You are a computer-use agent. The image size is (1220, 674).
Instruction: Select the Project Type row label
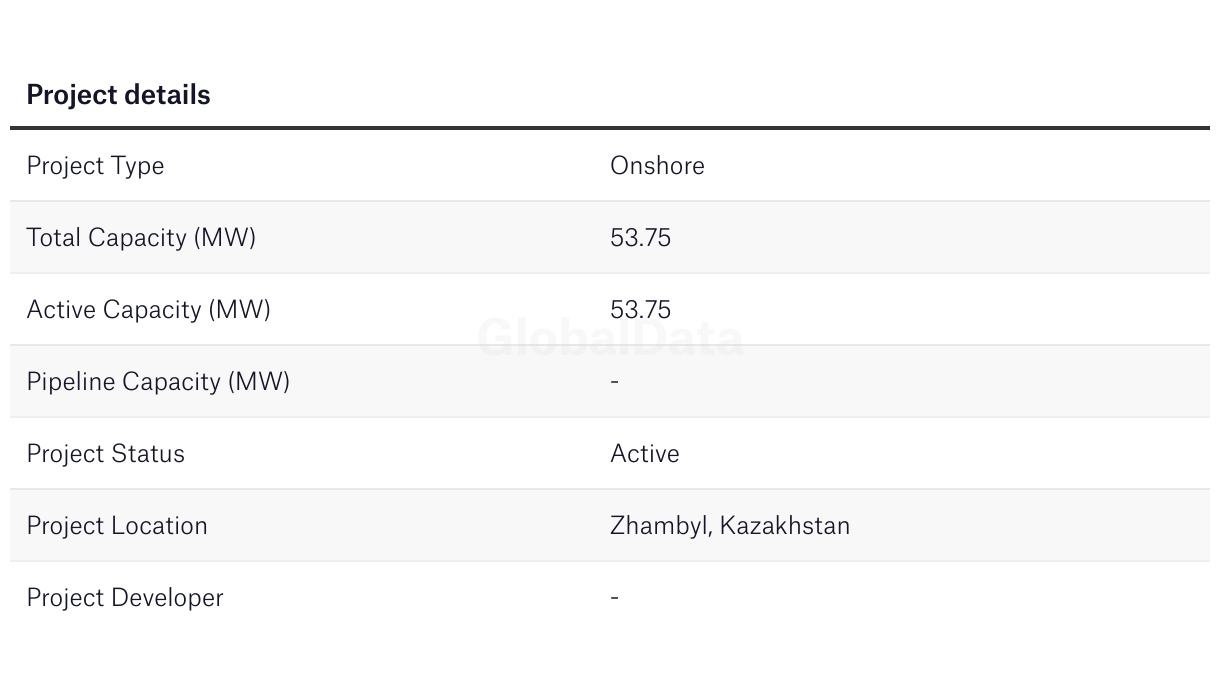pos(95,165)
